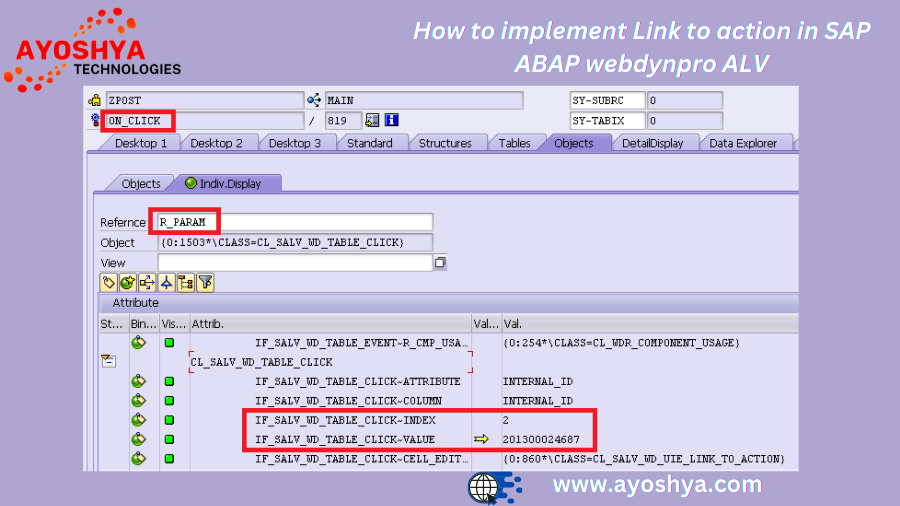Click the binding icon in the R_CMP_USA row
The image size is (900, 506).
point(138,342)
